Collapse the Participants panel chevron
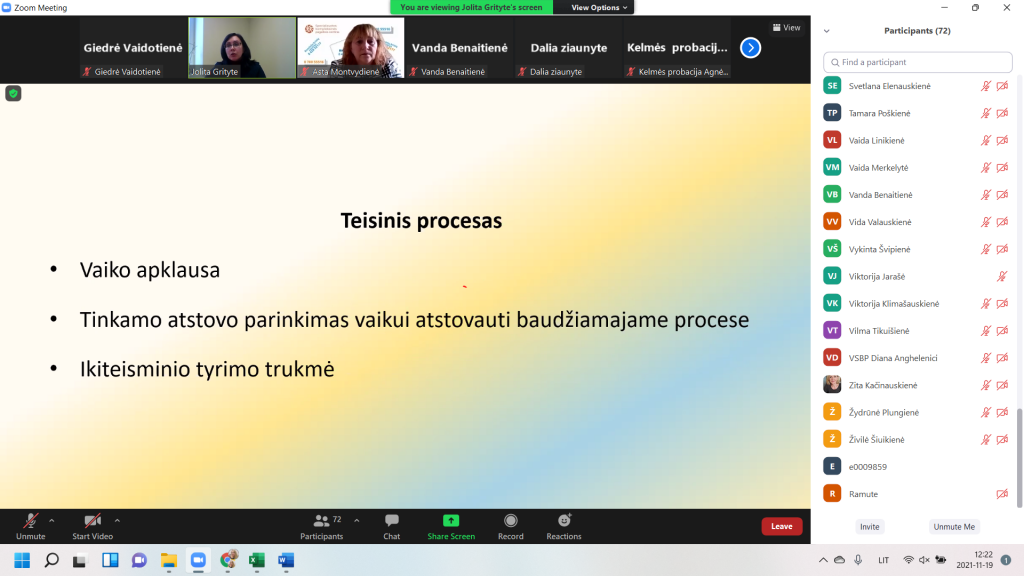This screenshot has height=576, width=1024. tap(826, 31)
